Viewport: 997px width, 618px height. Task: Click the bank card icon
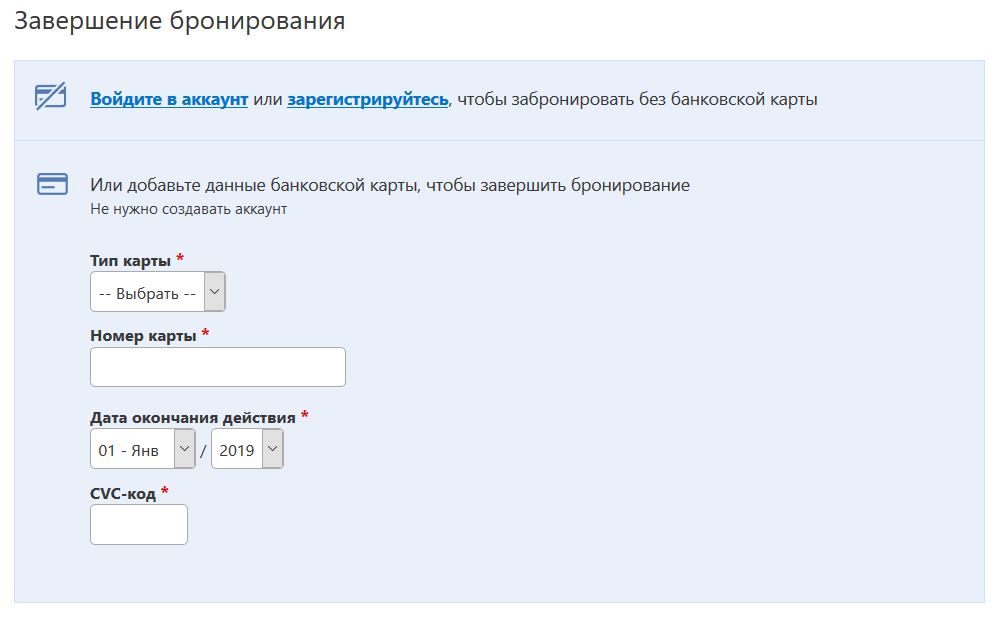coord(53,183)
